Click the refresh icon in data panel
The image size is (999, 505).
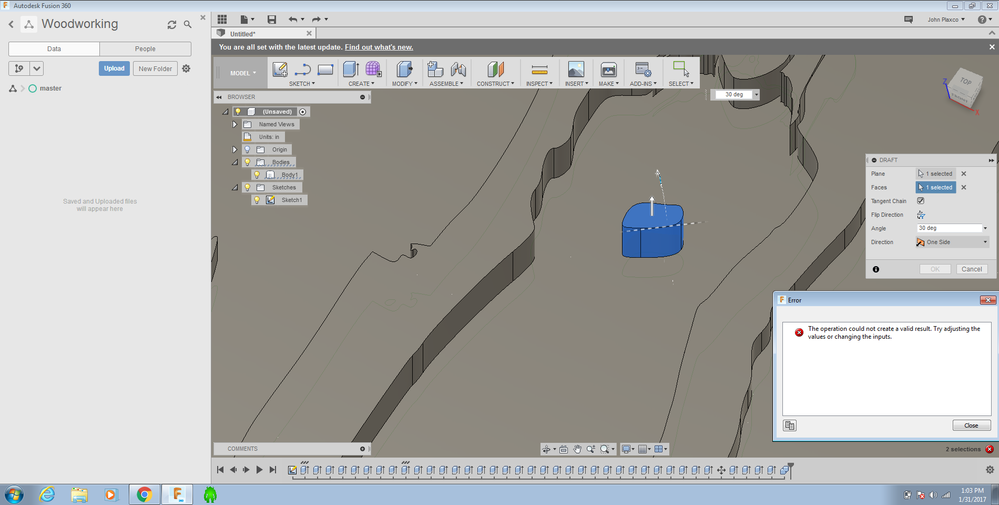171,25
